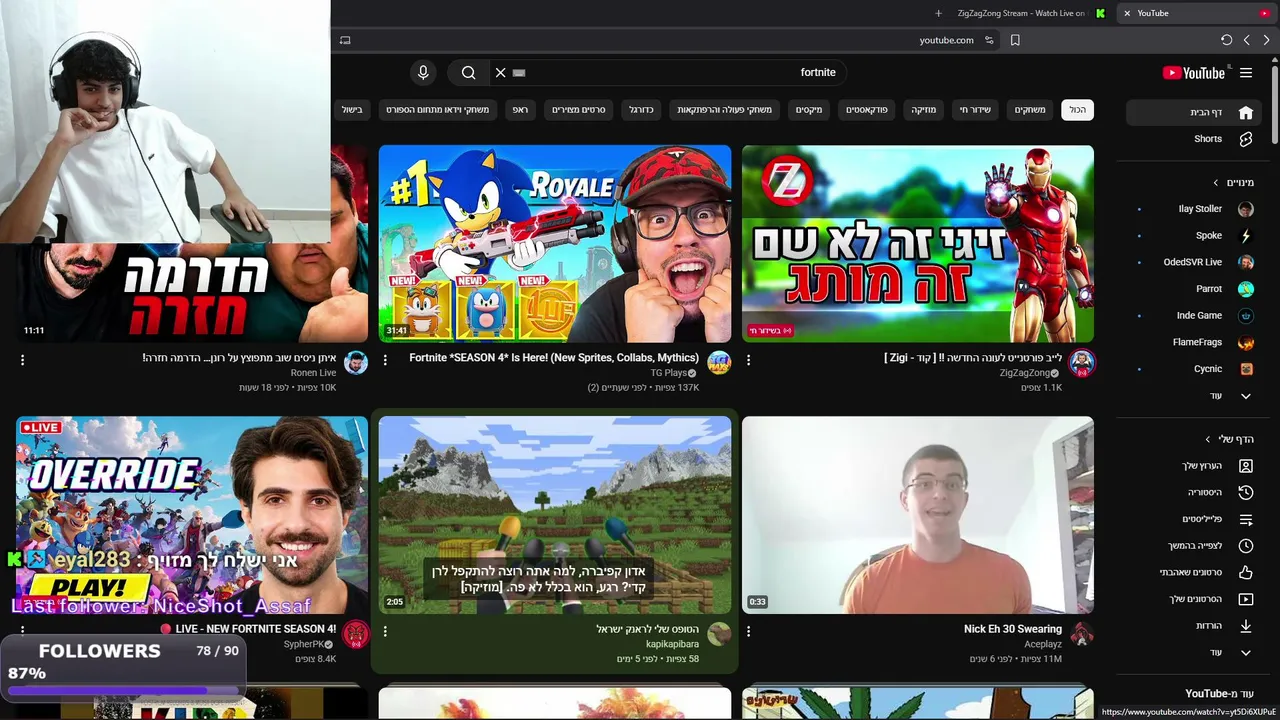Click the Aceplayz channel avatar
This screenshot has height=720, width=1280.
click(1081, 634)
